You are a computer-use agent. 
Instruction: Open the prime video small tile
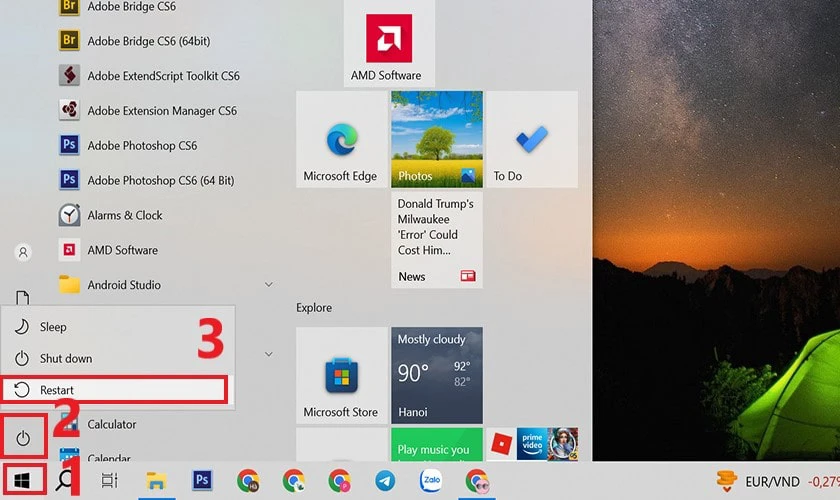532,444
